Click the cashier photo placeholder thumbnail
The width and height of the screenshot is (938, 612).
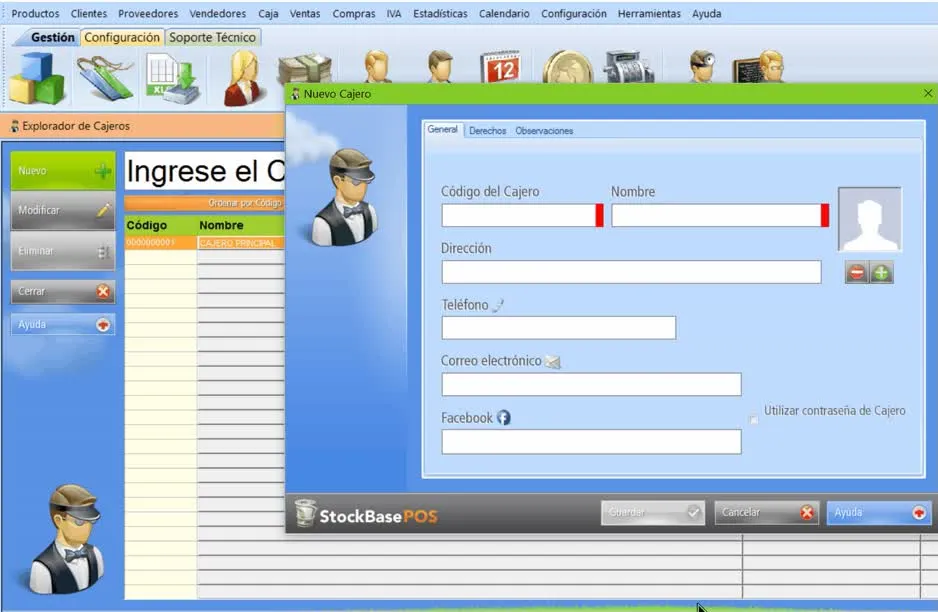(x=869, y=219)
